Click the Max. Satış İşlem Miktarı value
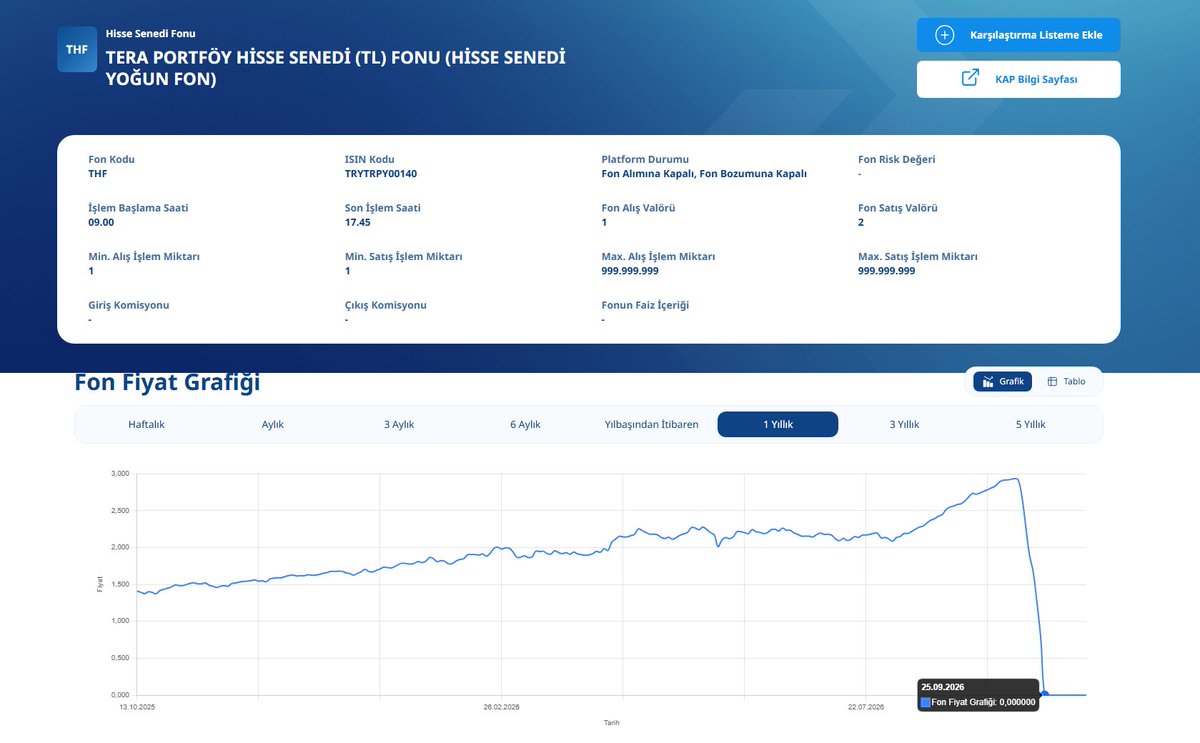Screen dimensions: 1200x743 (886, 271)
